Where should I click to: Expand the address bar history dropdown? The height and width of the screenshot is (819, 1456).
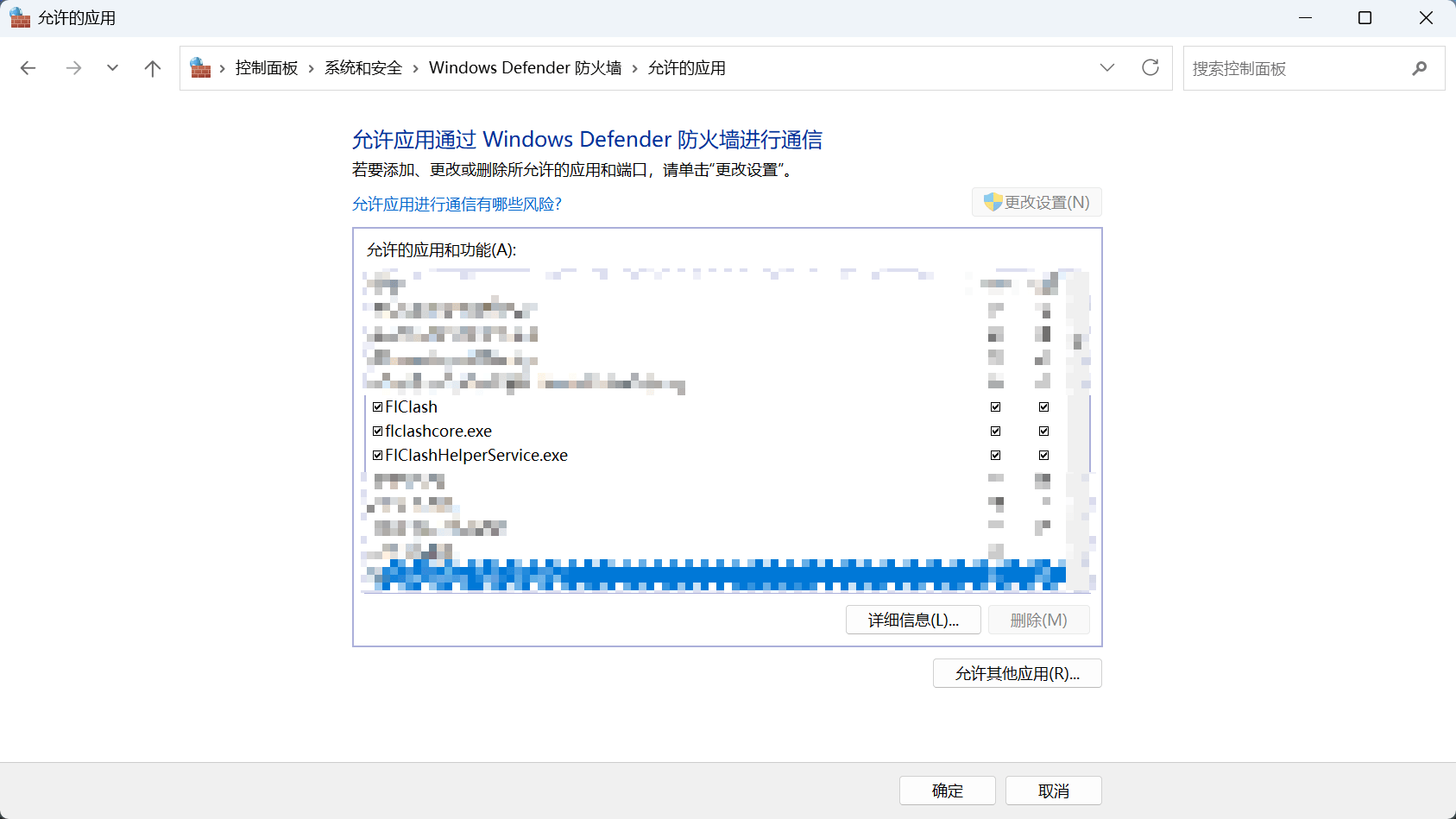(x=1106, y=68)
